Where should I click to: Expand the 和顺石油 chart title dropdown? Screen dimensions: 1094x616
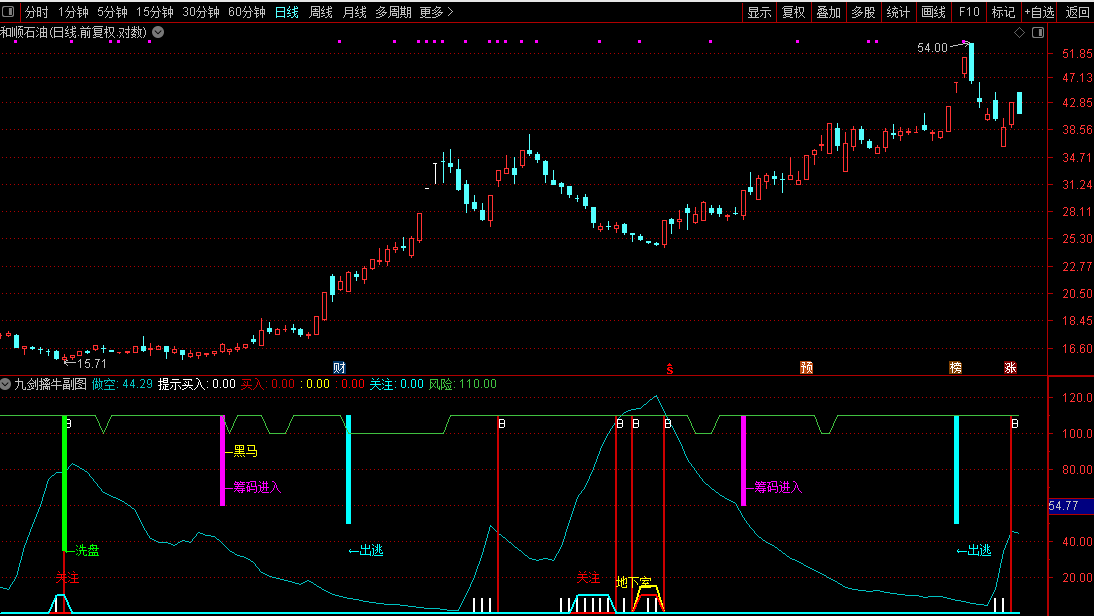coord(158,33)
